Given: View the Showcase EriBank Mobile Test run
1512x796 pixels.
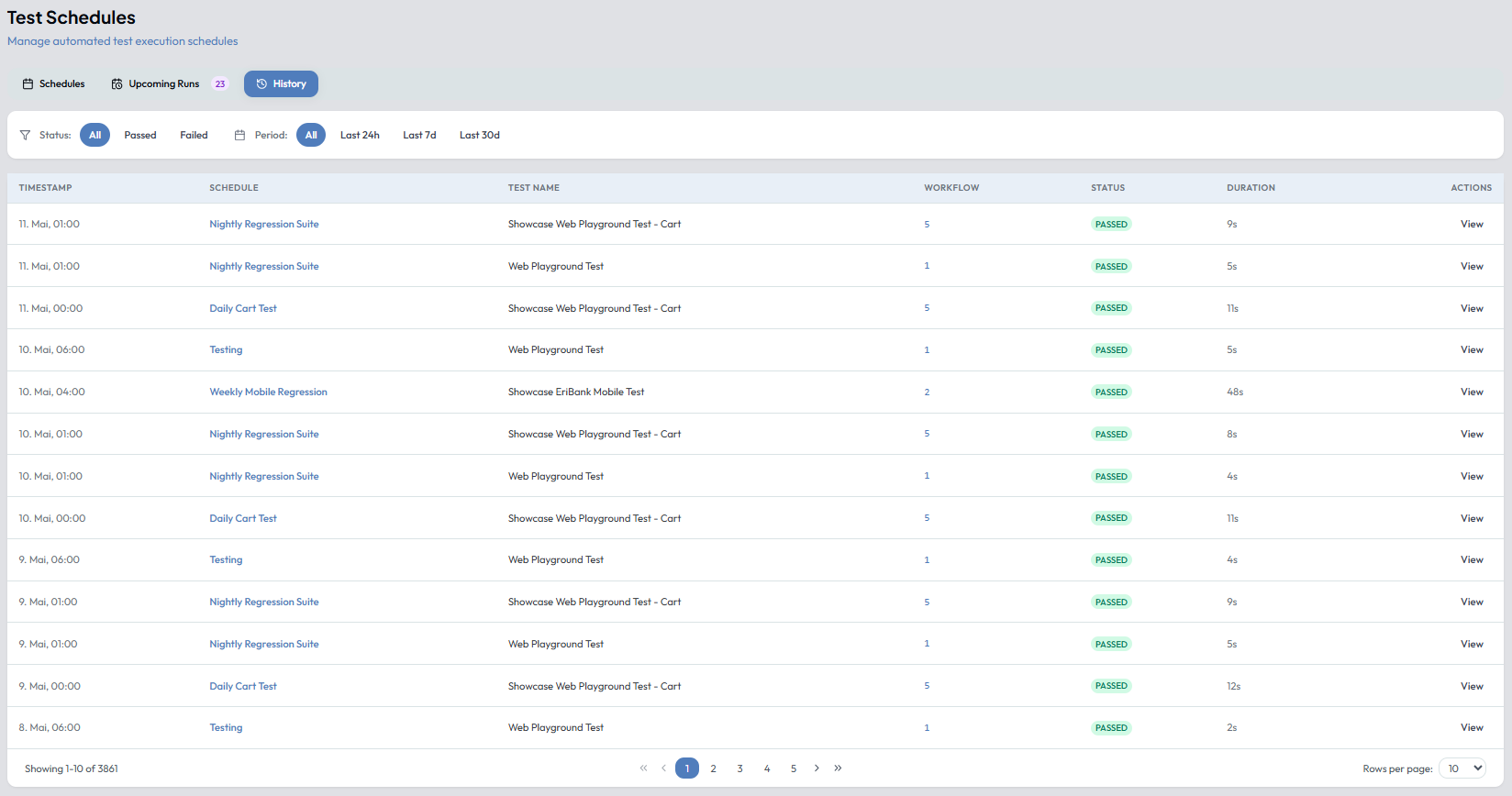Looking at the screenshot, I should 1472,392.
